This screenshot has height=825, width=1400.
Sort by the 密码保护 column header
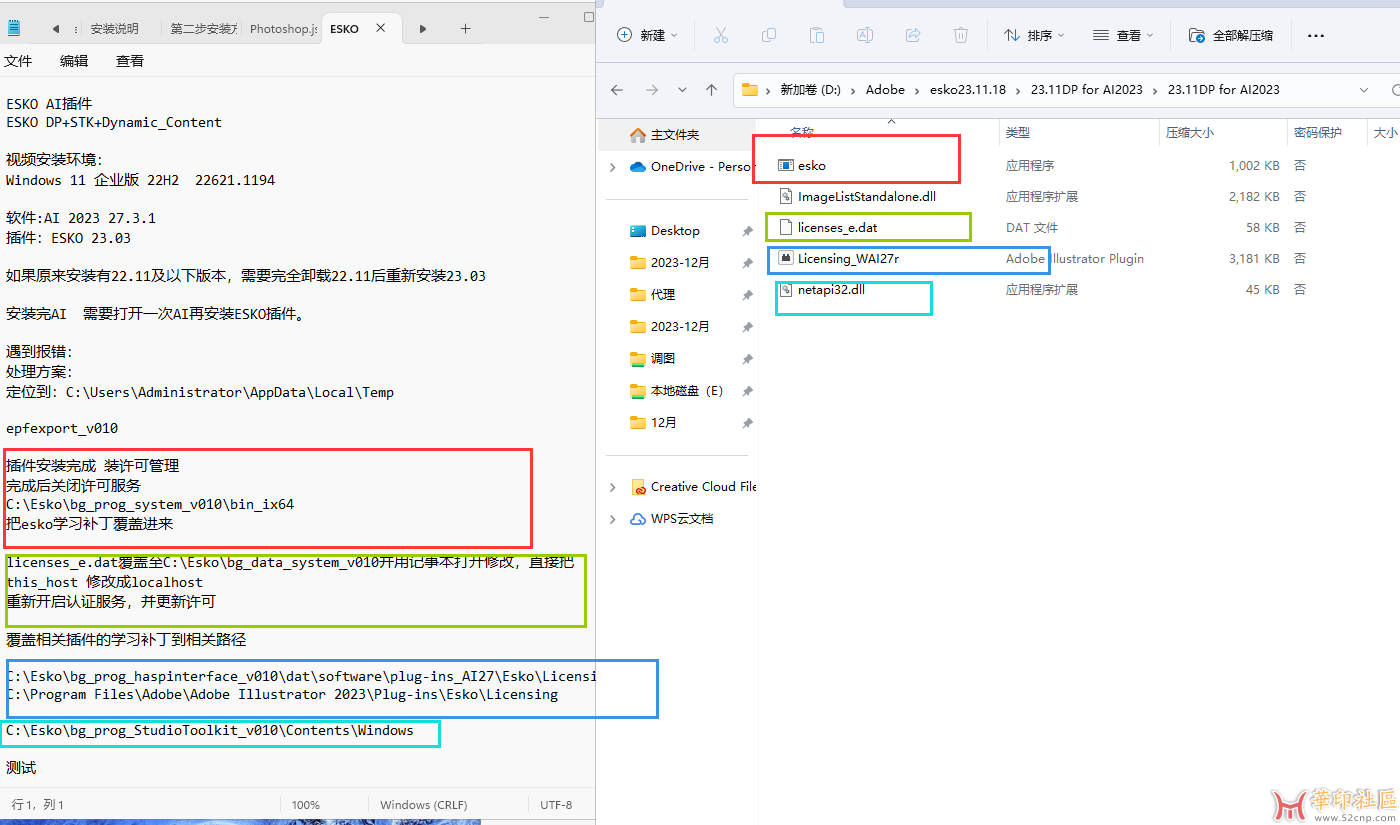pyautogui.click(x=1317, y=132)
